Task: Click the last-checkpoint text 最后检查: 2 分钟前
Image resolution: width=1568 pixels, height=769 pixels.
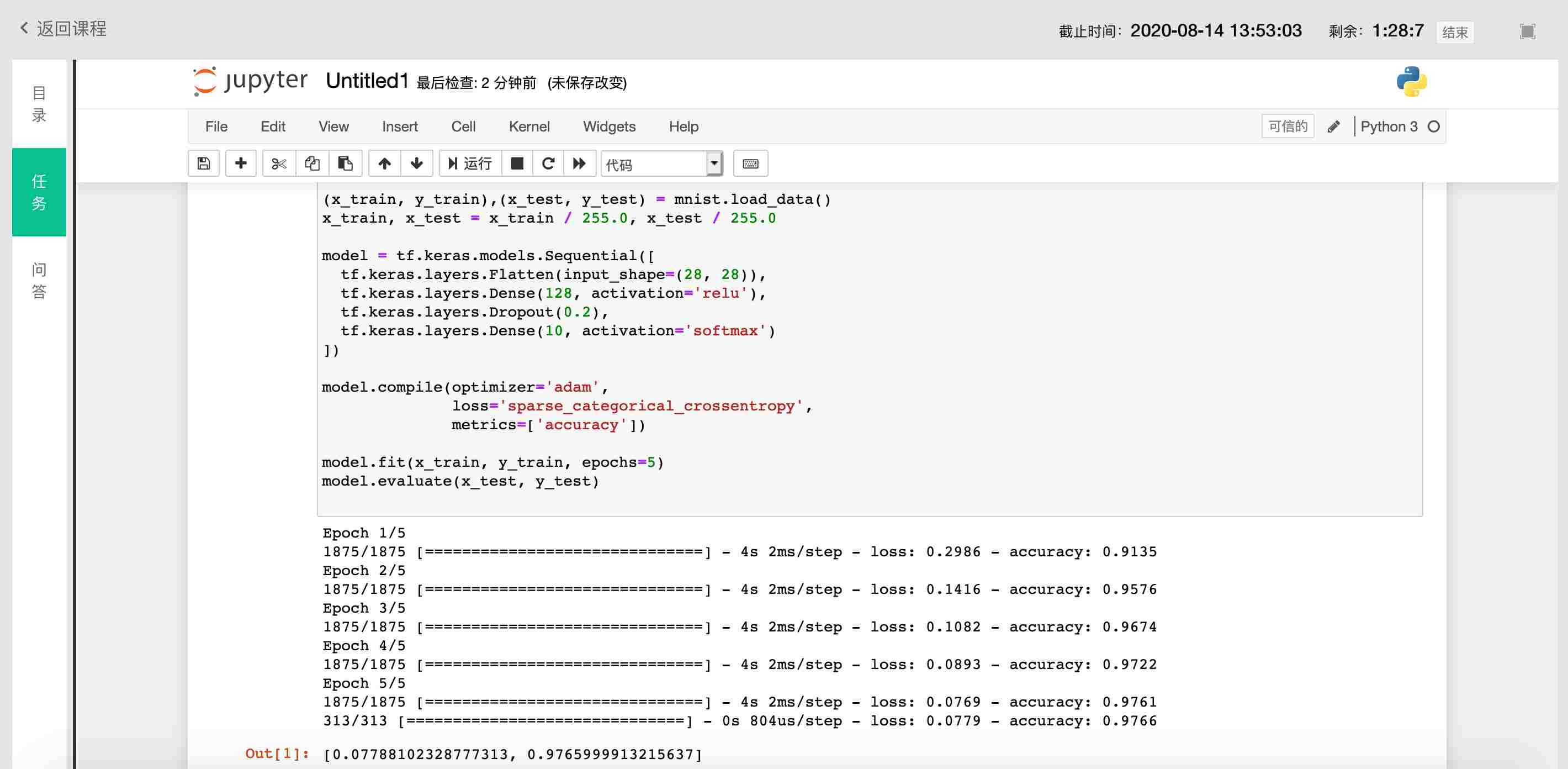Action: coord(476,83)
